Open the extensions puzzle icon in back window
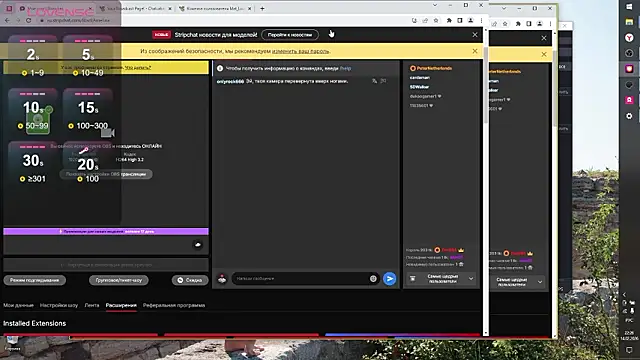Image resolution: width=640 pixels, height=360 pixels. point(518,24)
